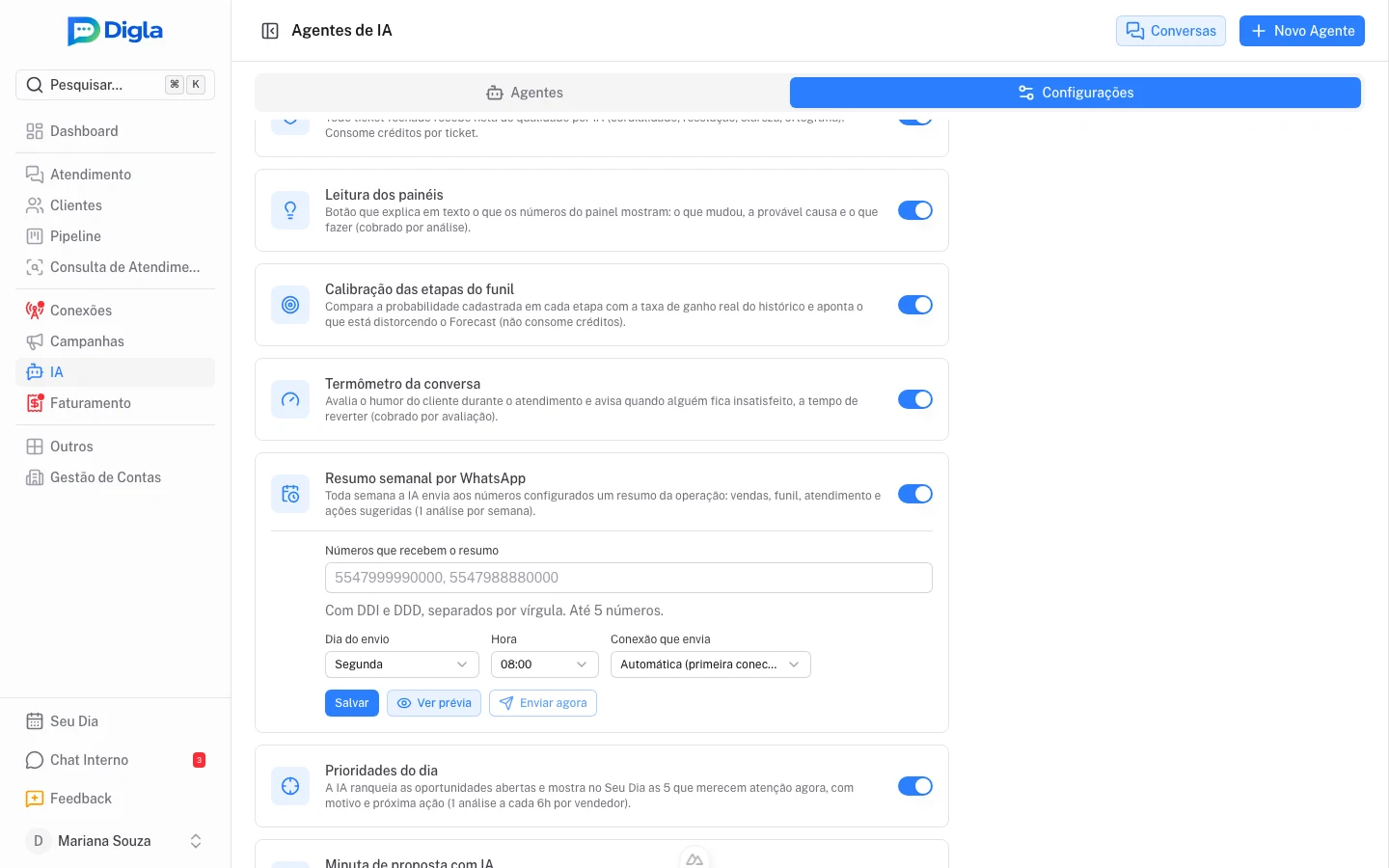1389x868 pixels.
Task: Click Salvar button
Action: pos(352,703)
